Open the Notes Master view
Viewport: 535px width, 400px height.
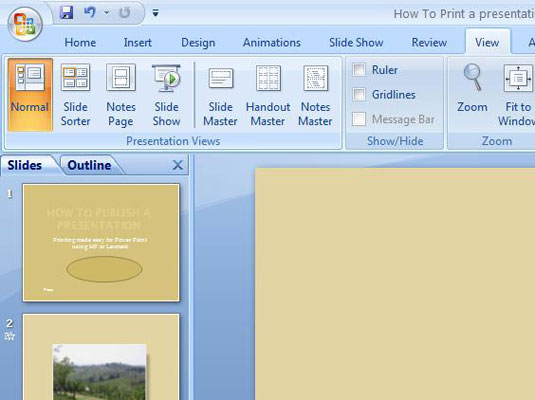pos(315,95)
